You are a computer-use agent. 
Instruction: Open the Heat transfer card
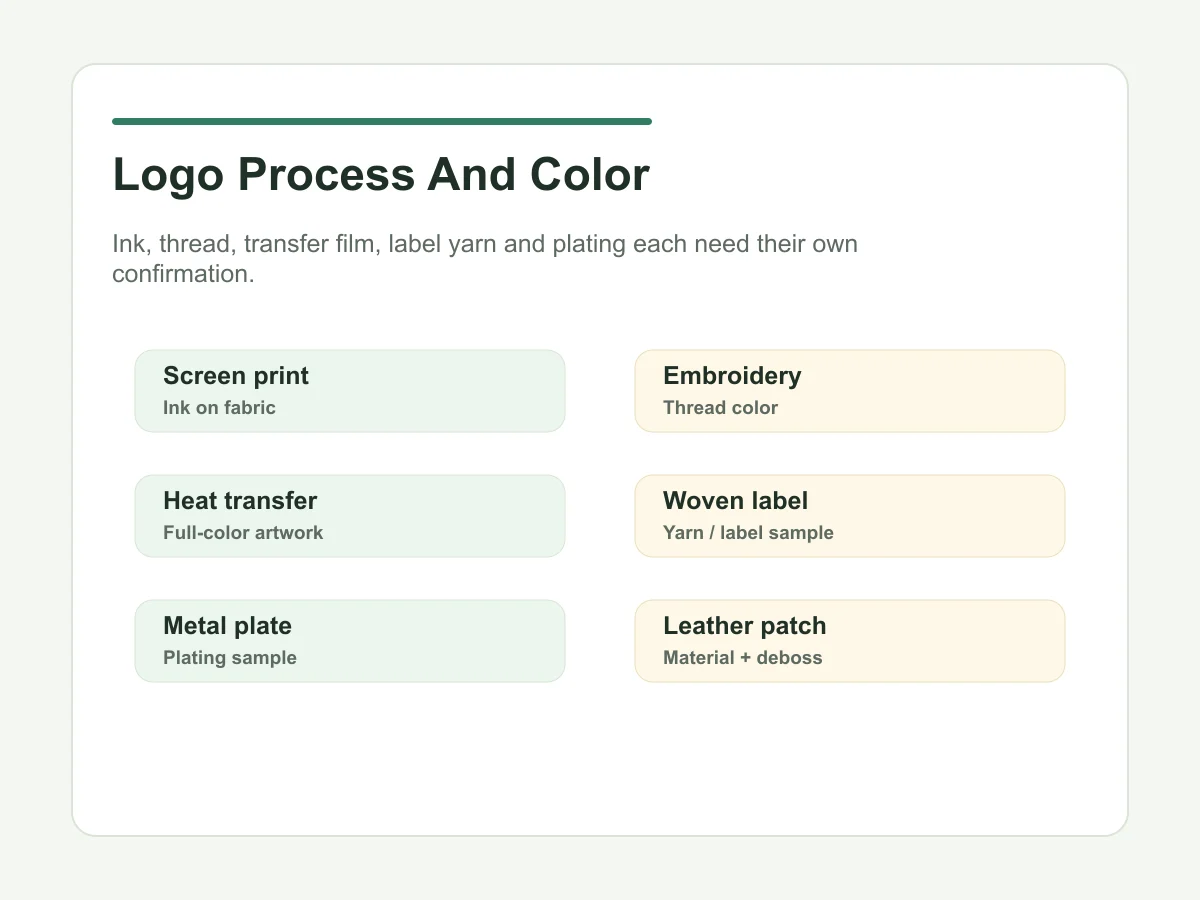point(350,516)
